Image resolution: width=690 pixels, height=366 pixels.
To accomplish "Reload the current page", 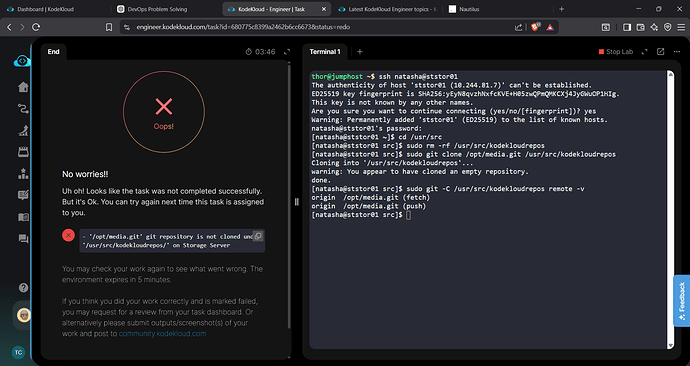I will tap(36, 27).
